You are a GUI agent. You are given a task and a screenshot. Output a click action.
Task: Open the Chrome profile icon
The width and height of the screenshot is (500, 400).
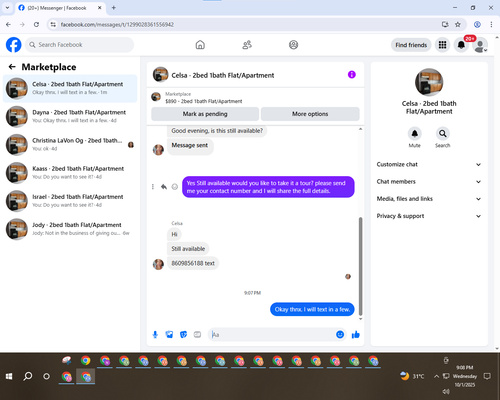(477, 24)
